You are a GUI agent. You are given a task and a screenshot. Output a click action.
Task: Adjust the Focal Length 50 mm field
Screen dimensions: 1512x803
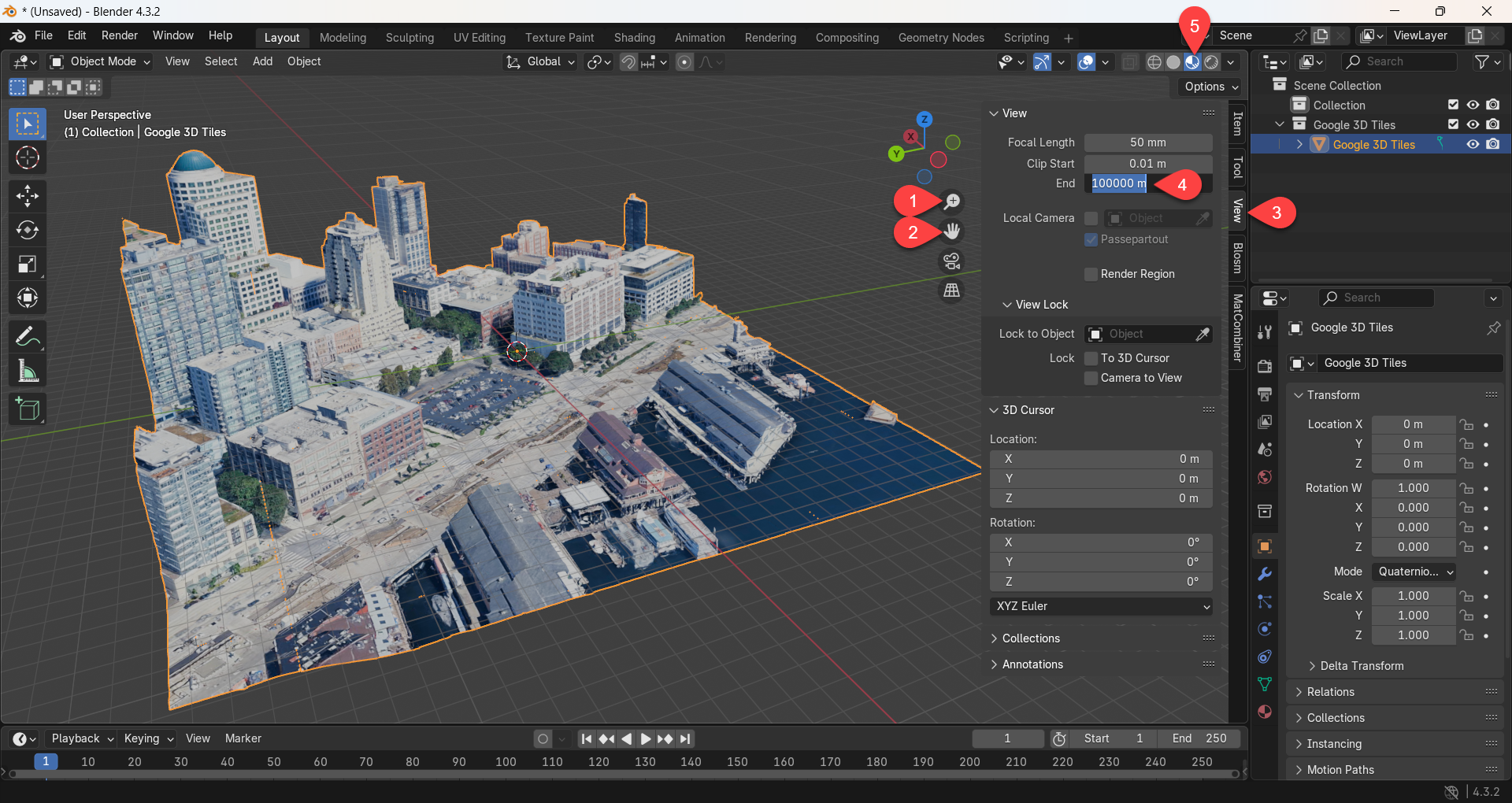(x=1148, y=142)
